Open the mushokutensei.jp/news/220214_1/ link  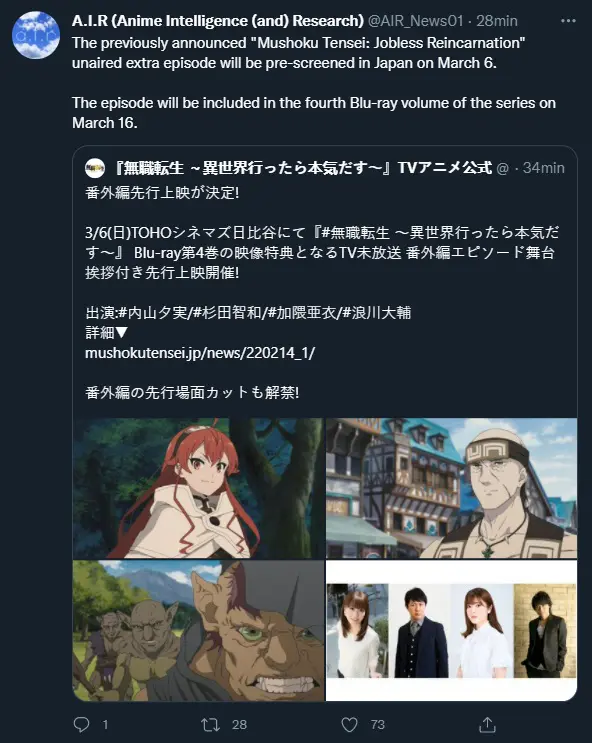200,353
